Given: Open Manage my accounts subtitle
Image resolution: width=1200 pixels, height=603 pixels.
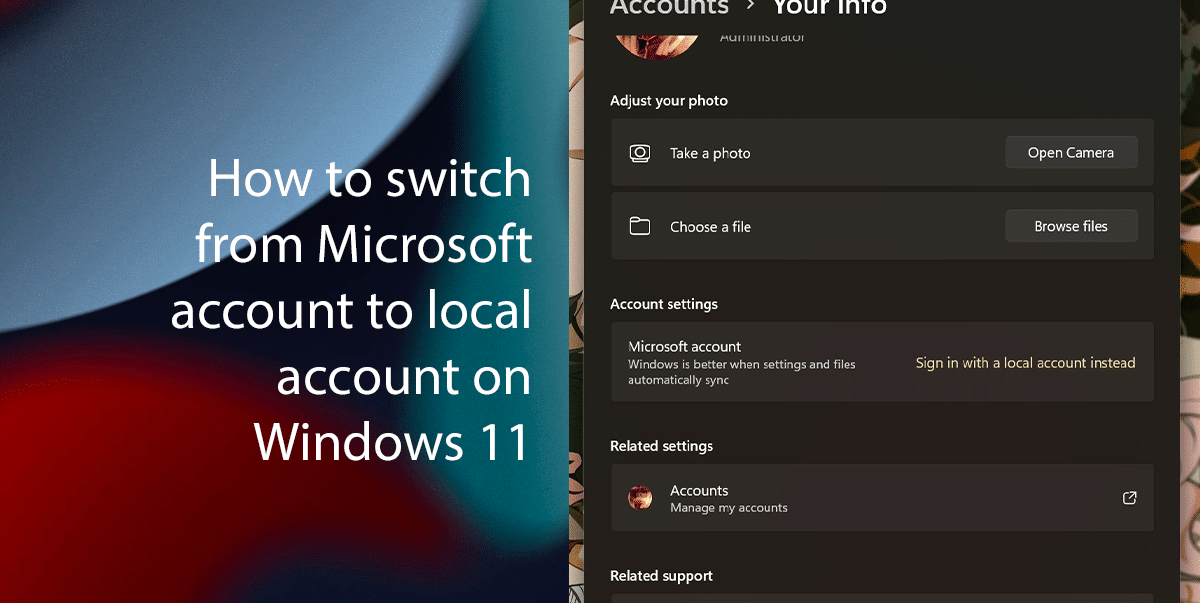Looking at the screenshot, I should 728,508.
